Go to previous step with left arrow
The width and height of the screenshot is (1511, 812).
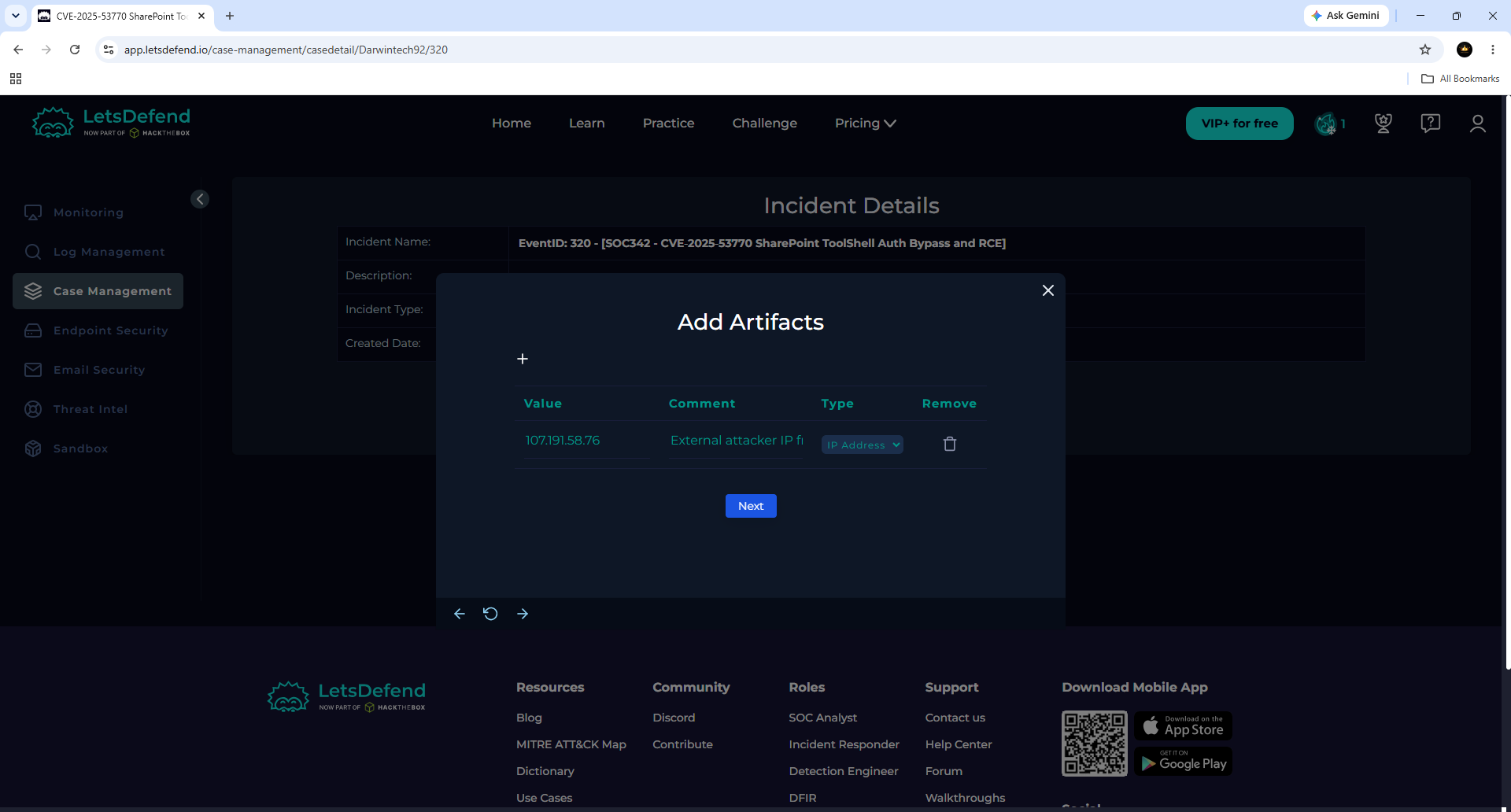click(x=460, y=614)
